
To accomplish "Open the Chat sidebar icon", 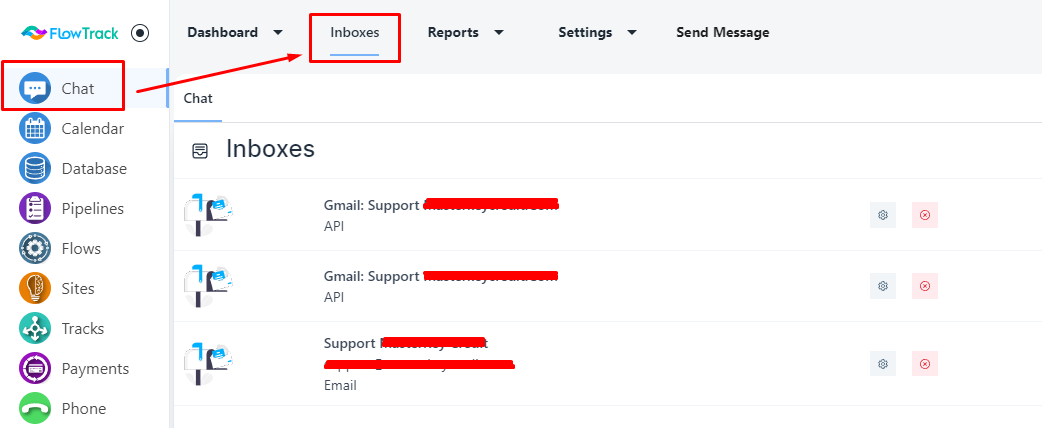I will pos(35,88).
